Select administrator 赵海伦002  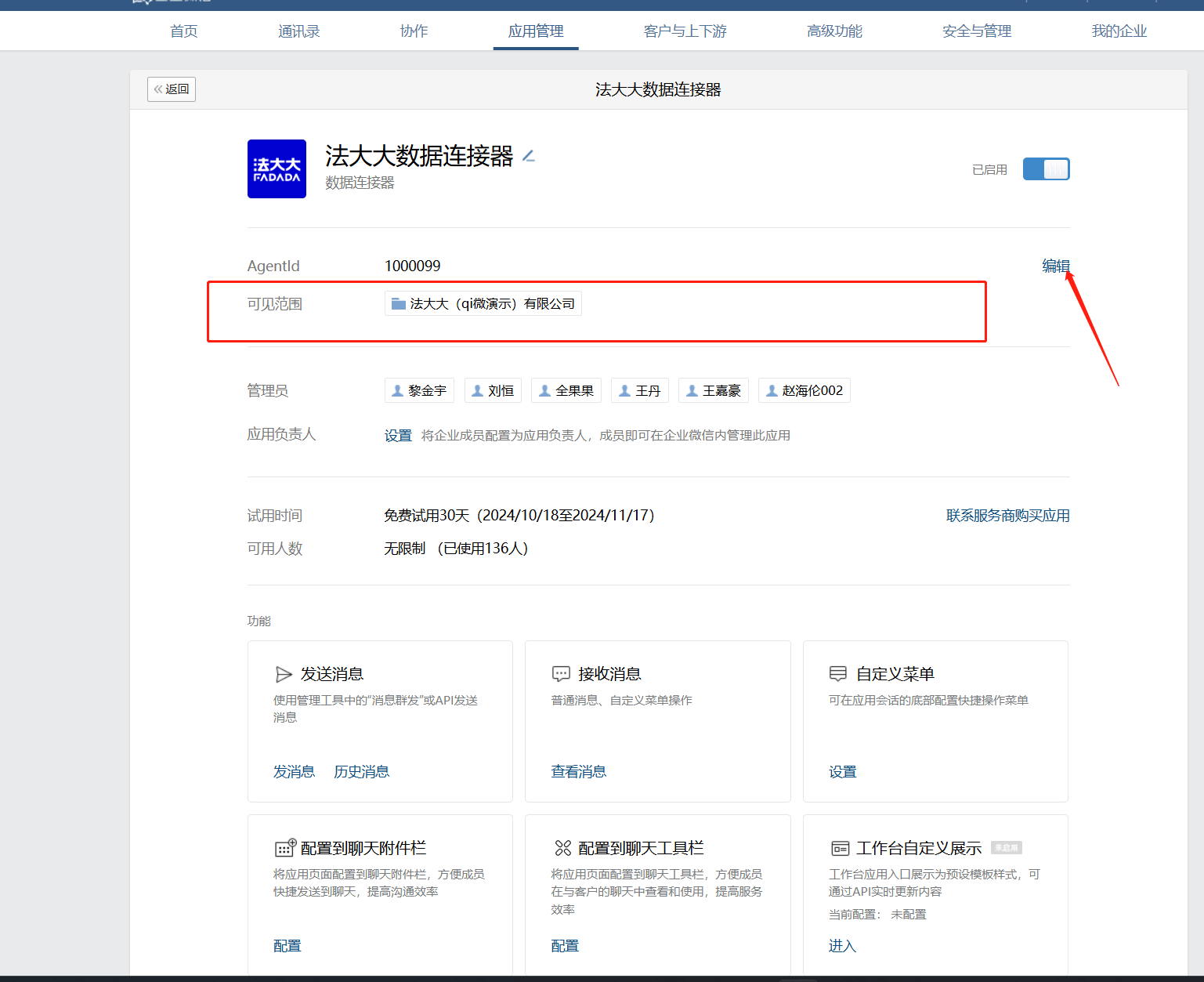point(804,390)
